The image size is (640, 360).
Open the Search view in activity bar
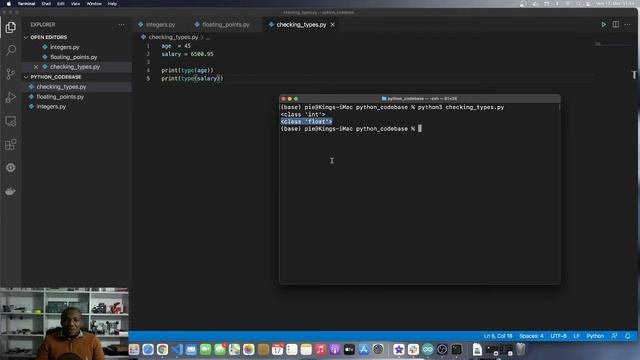(x=11, y=50)
